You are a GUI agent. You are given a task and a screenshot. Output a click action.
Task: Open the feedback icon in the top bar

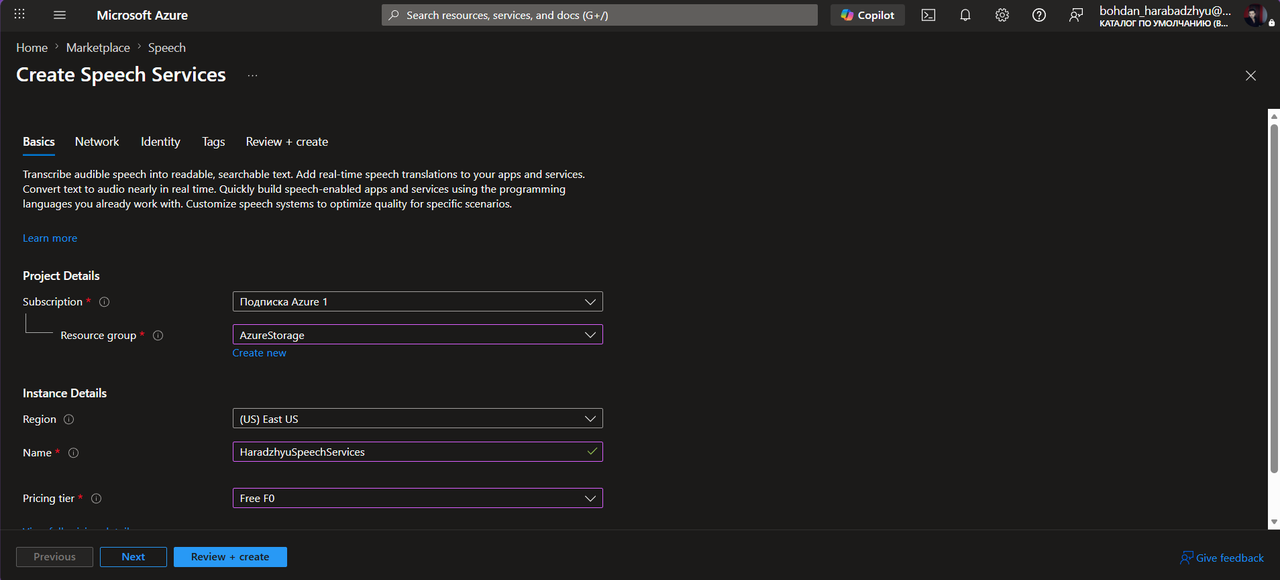pyautogui.click(x=1075, y=15)
